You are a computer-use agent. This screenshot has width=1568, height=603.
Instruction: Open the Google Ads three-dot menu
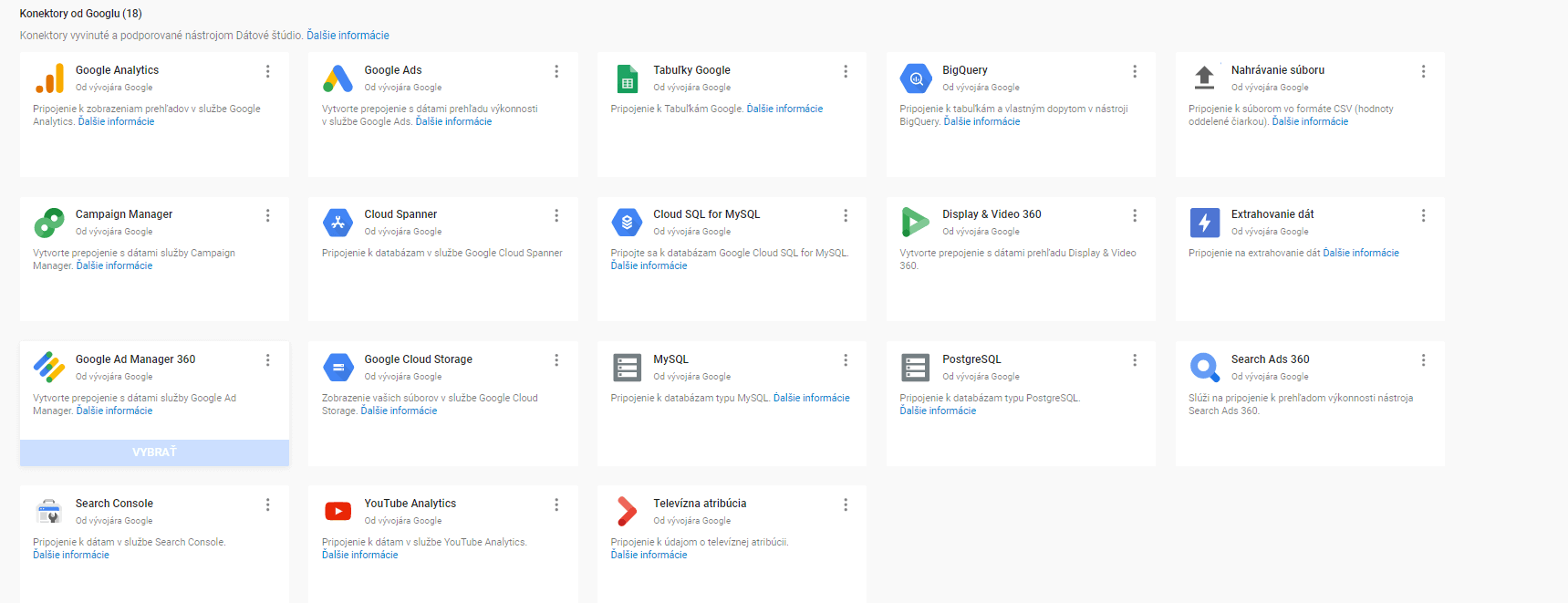556,71
